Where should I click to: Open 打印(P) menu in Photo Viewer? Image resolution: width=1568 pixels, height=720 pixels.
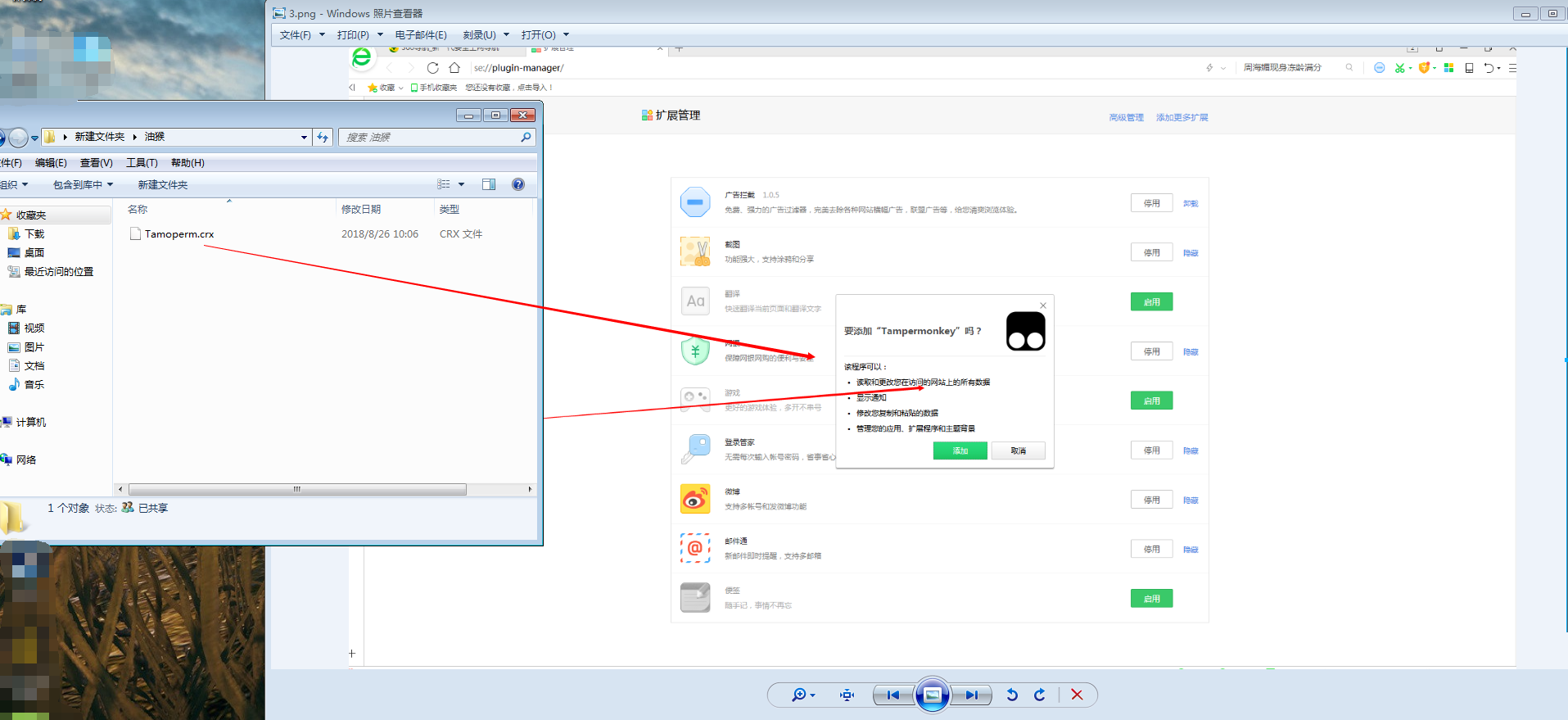[359, 35]
